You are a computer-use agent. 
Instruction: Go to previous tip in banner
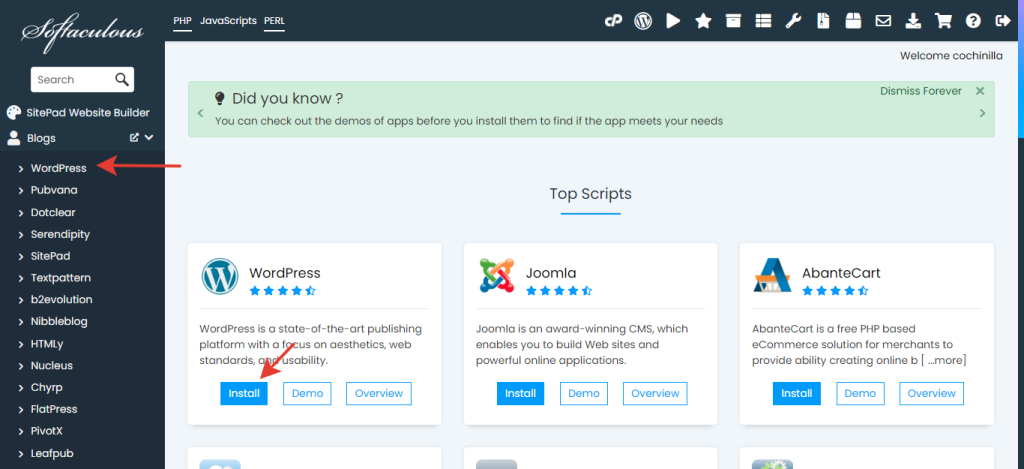click(200, 114)
